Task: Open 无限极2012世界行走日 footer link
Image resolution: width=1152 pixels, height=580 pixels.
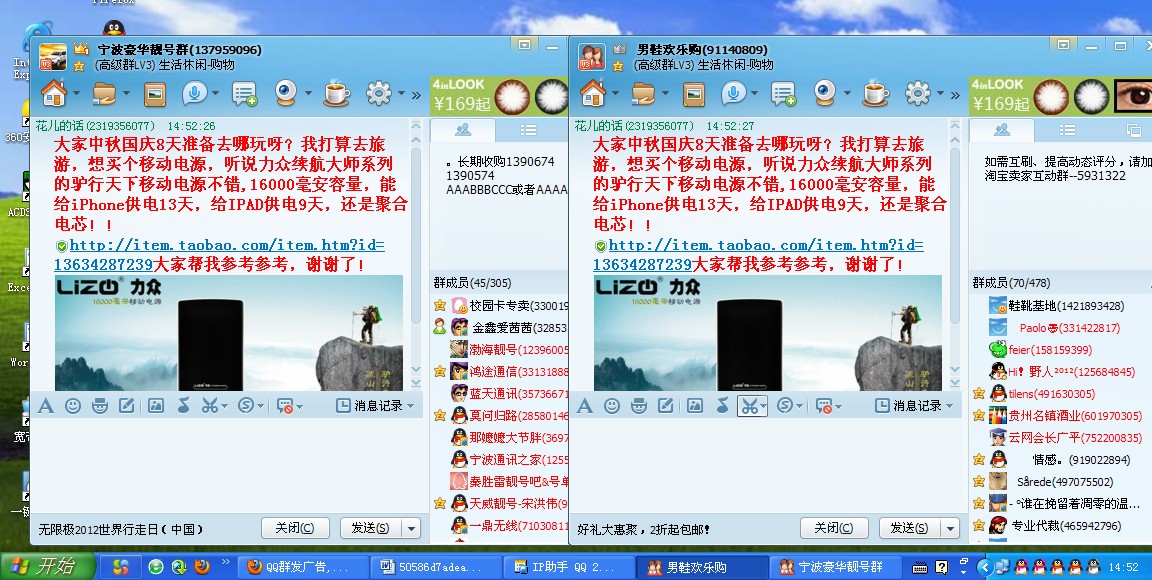Action: [x=121, y=529]
